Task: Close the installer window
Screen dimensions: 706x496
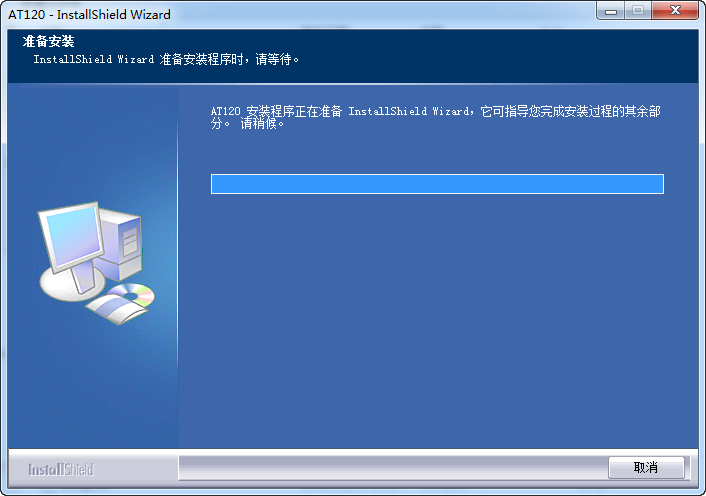Action: pyautogui.click(x=675, y=10)
